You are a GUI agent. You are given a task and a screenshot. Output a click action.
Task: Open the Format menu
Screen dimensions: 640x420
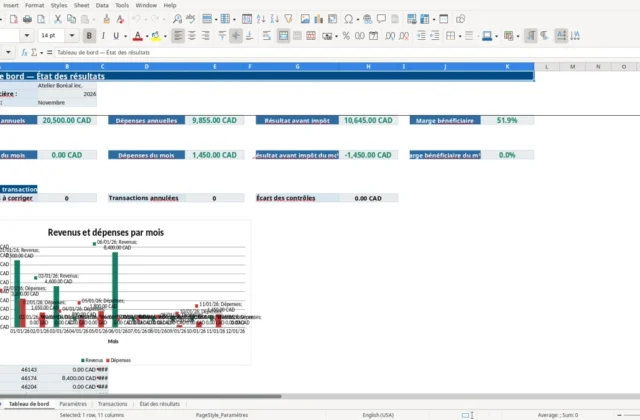click(34, 5)
